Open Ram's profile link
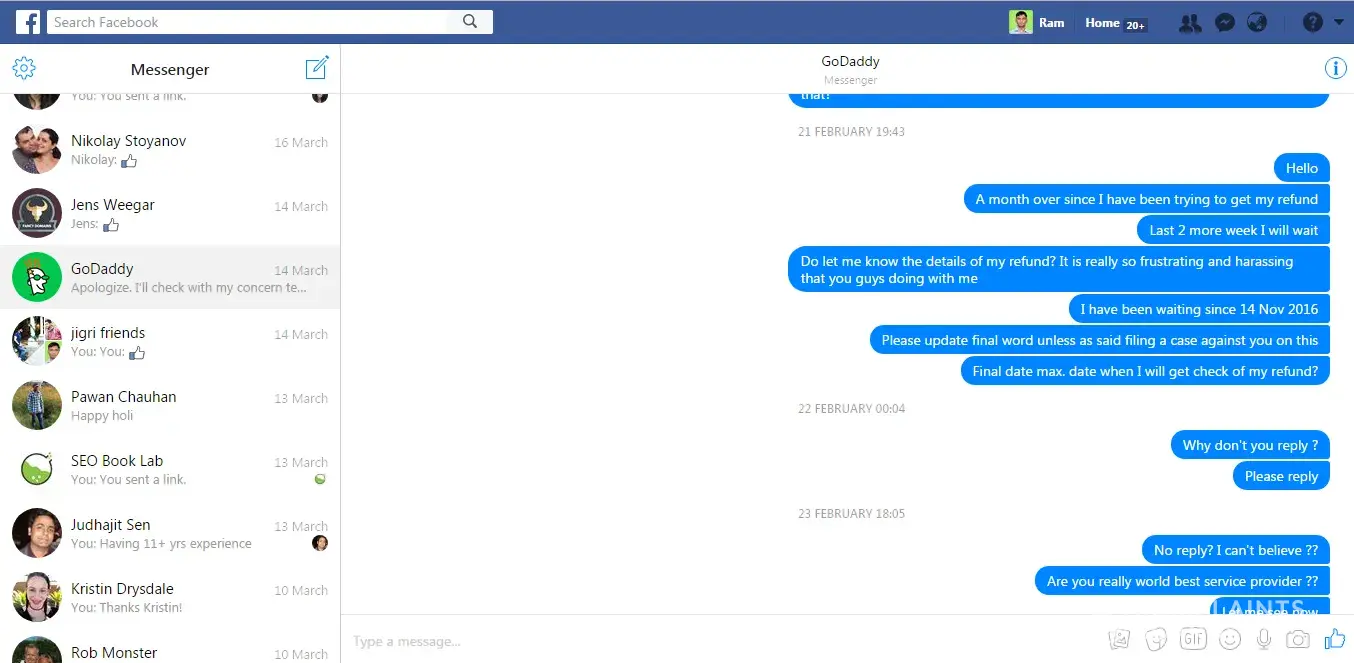 [x=1037, y=22]
